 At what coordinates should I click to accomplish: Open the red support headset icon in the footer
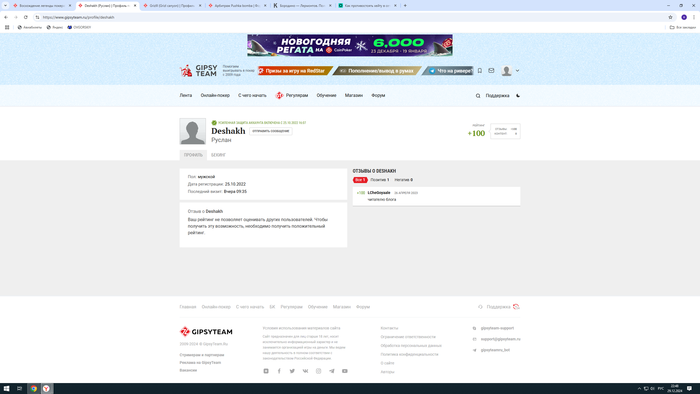(x=517, y=307)
